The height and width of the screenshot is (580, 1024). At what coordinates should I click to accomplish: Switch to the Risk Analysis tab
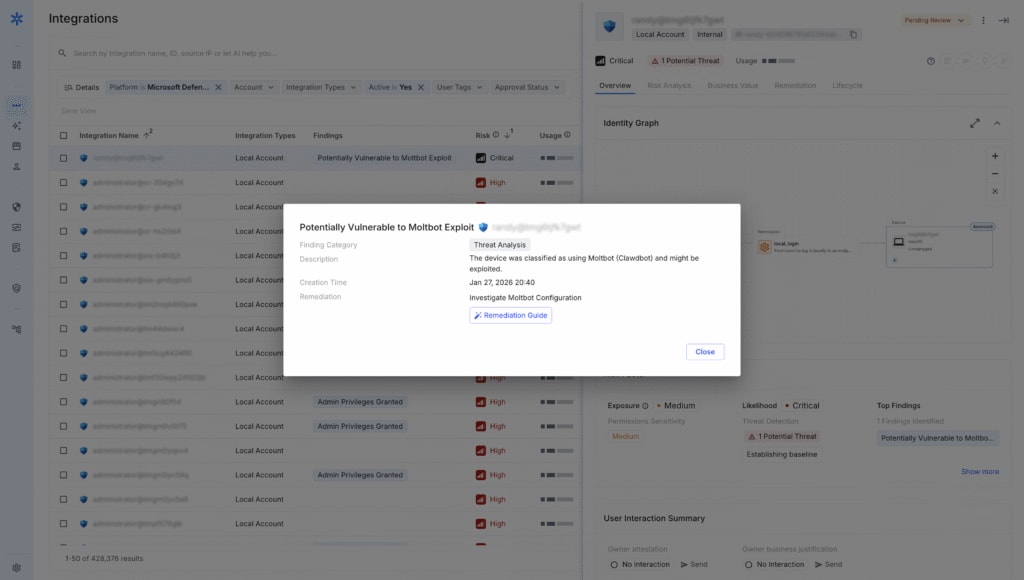[x=668, y=85]
